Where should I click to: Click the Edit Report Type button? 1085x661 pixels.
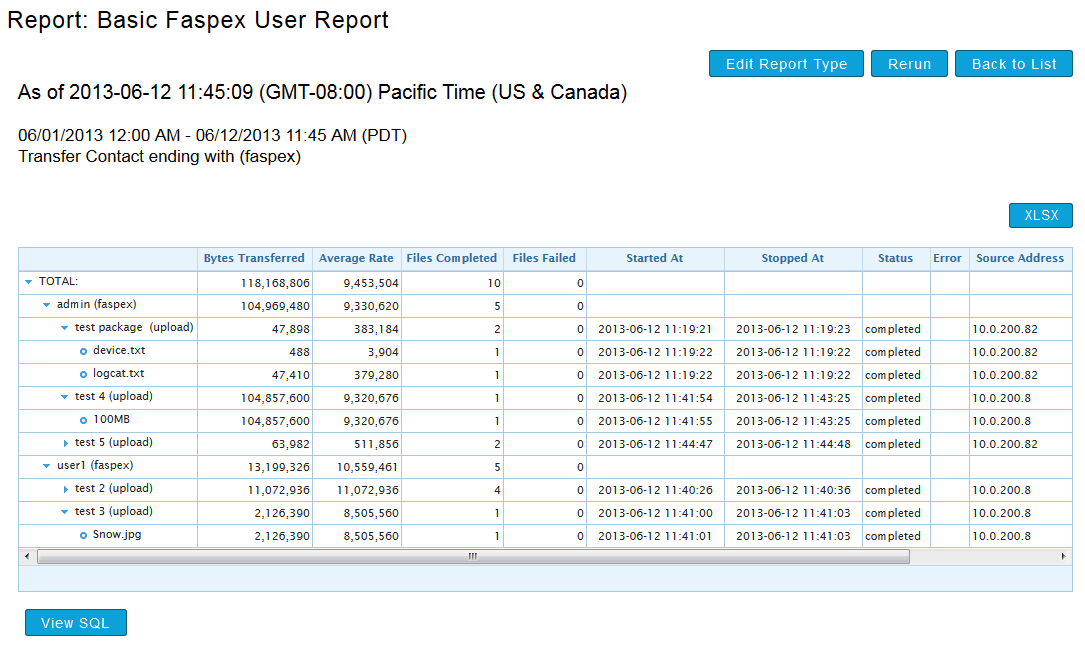[x=786, y=64]
